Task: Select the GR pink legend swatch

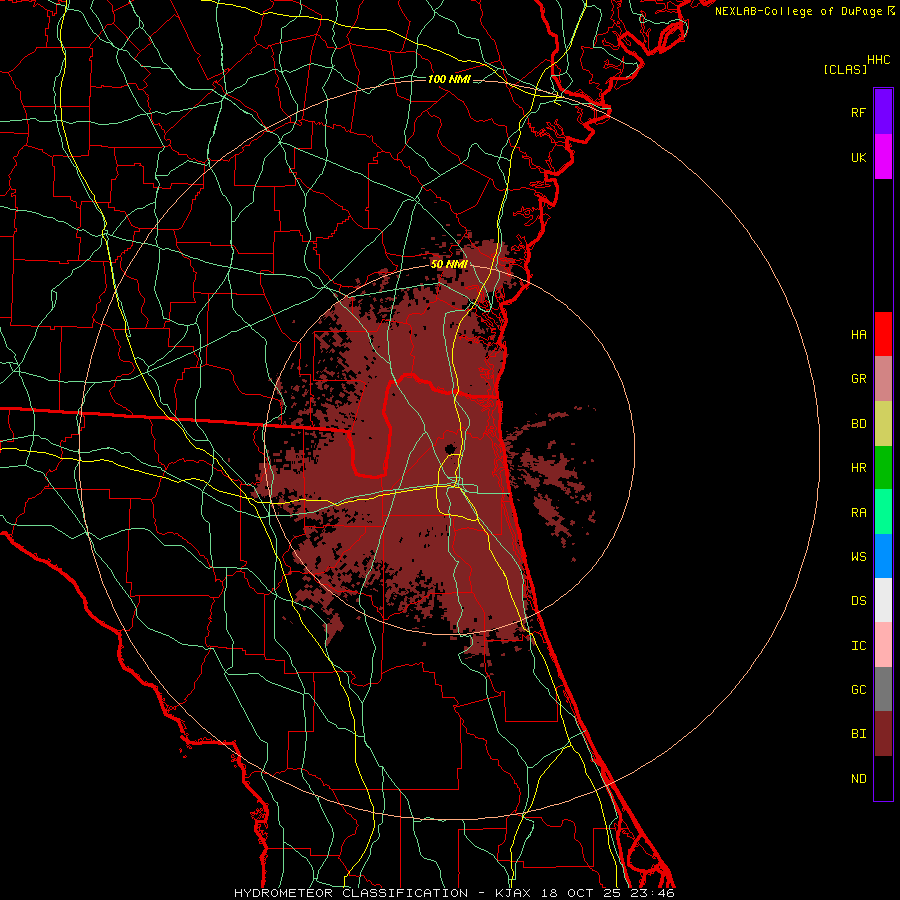Action: pos(883,379)
